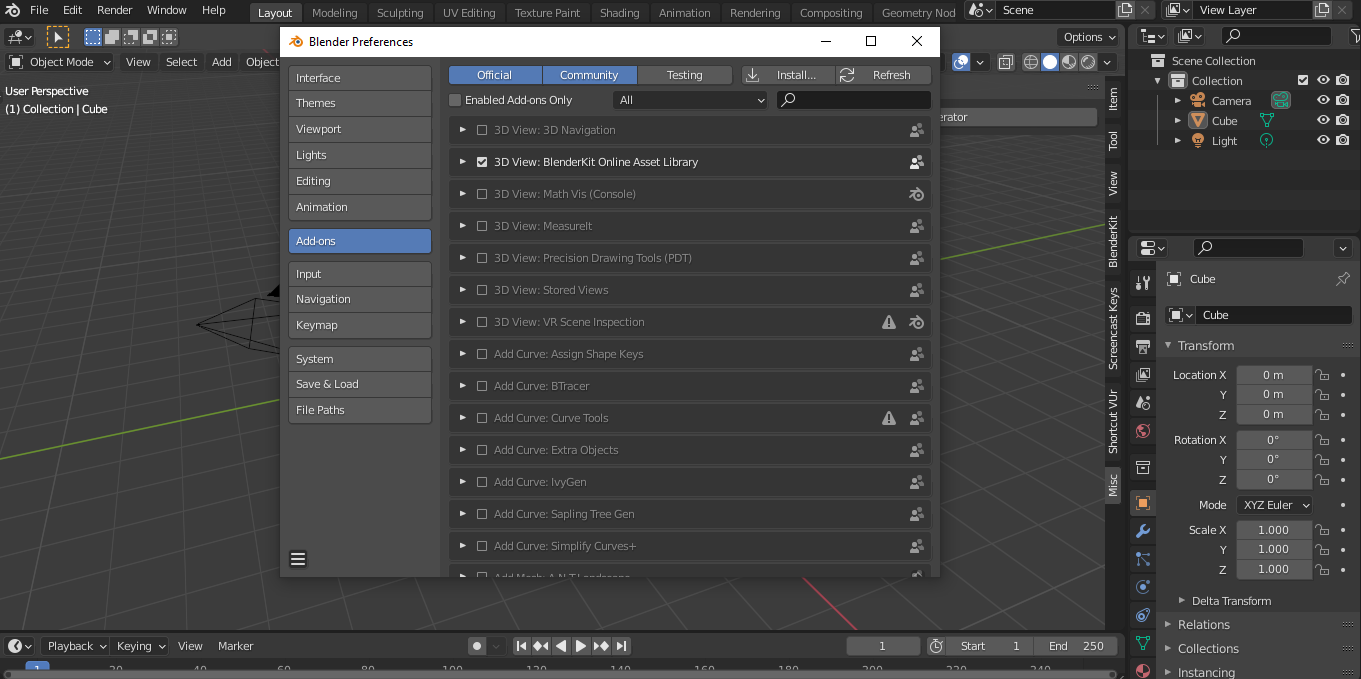Open the Render menu
The height and width of the screenshot is (679, 1361).
click(115, 10)
